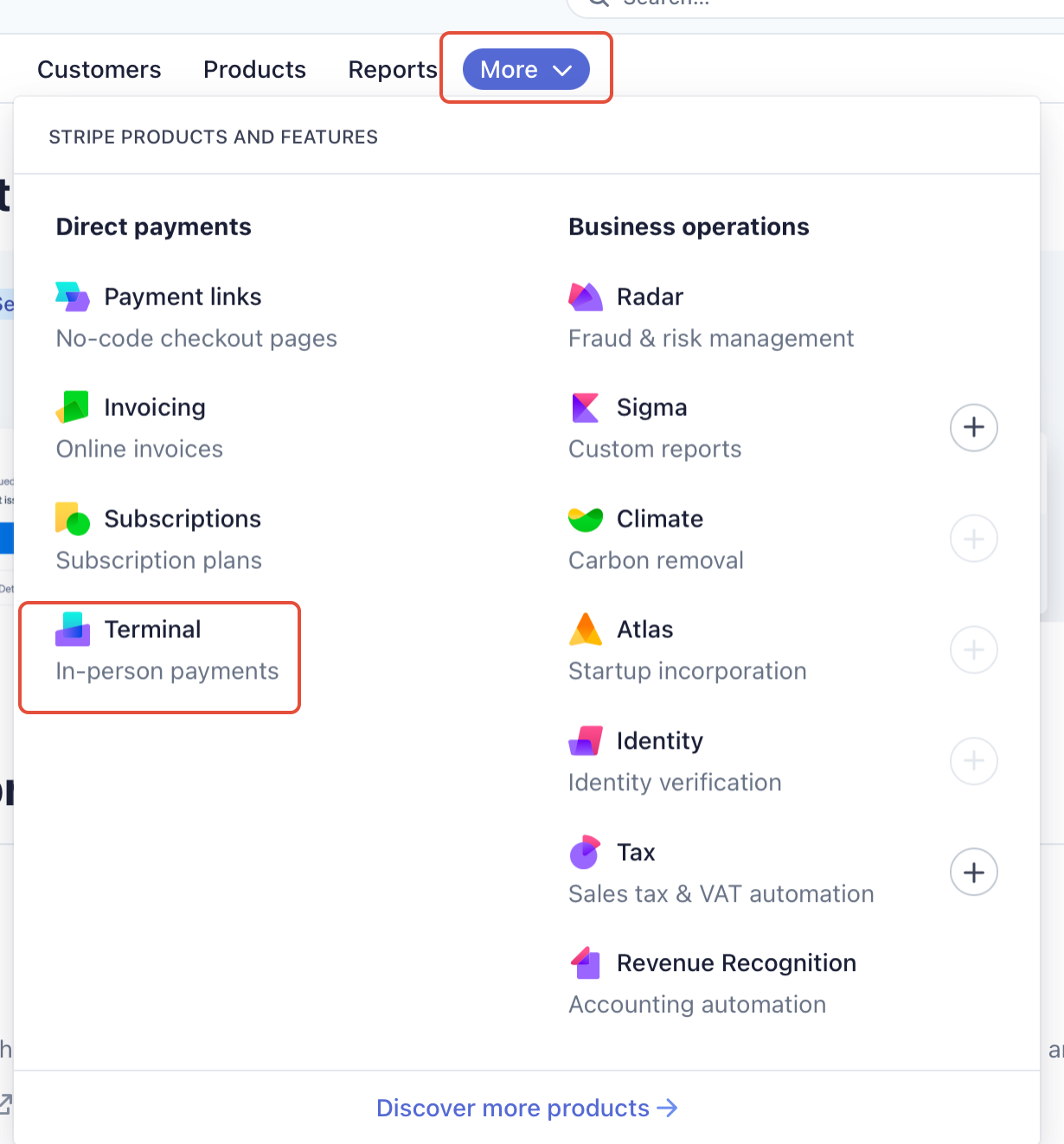Open Radar fraud and risk management
The image size is (1064, 1144).
coord(650,297)
